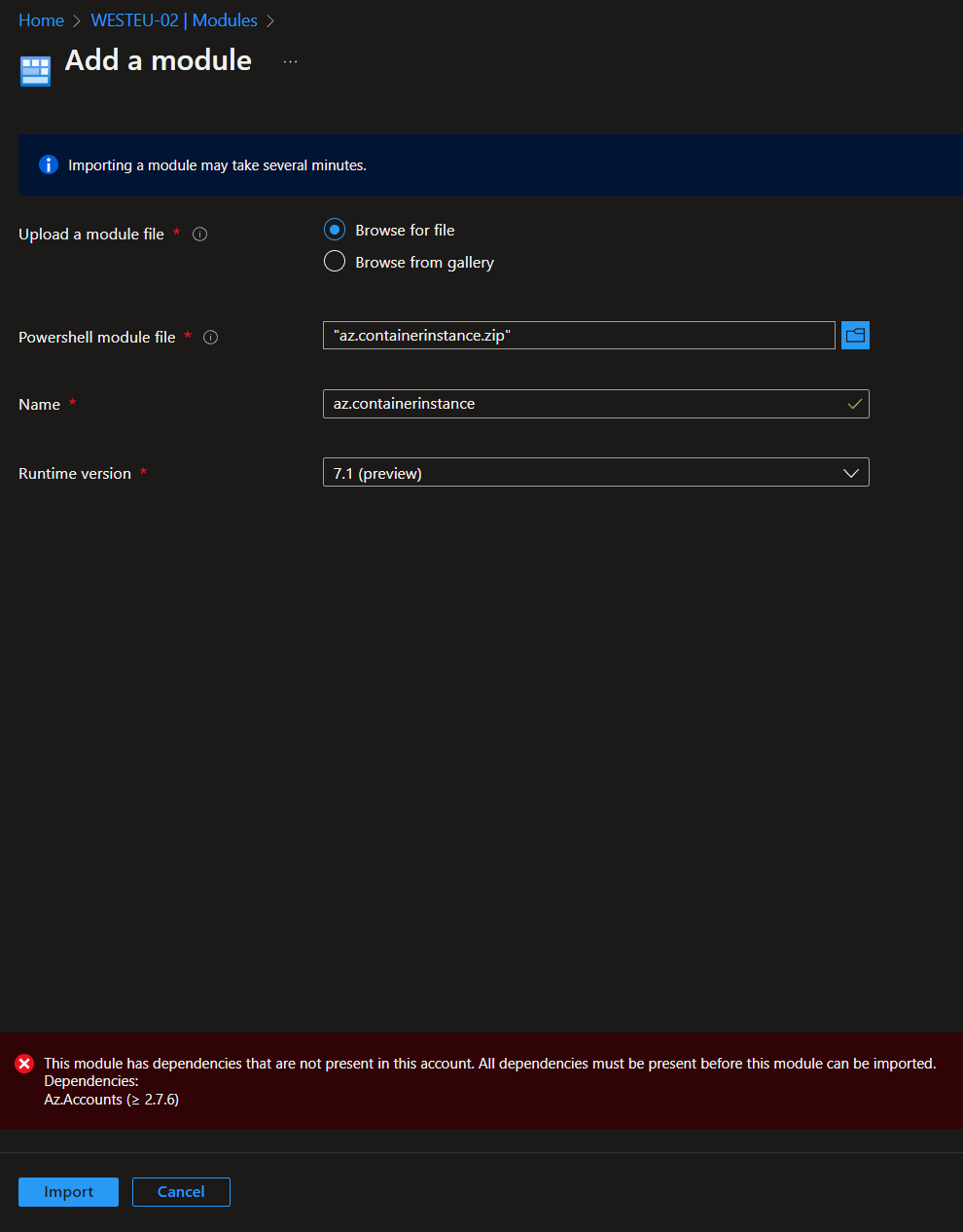Select the Browse from gallery radio button
963x1232 pixels.
point(335,261)
